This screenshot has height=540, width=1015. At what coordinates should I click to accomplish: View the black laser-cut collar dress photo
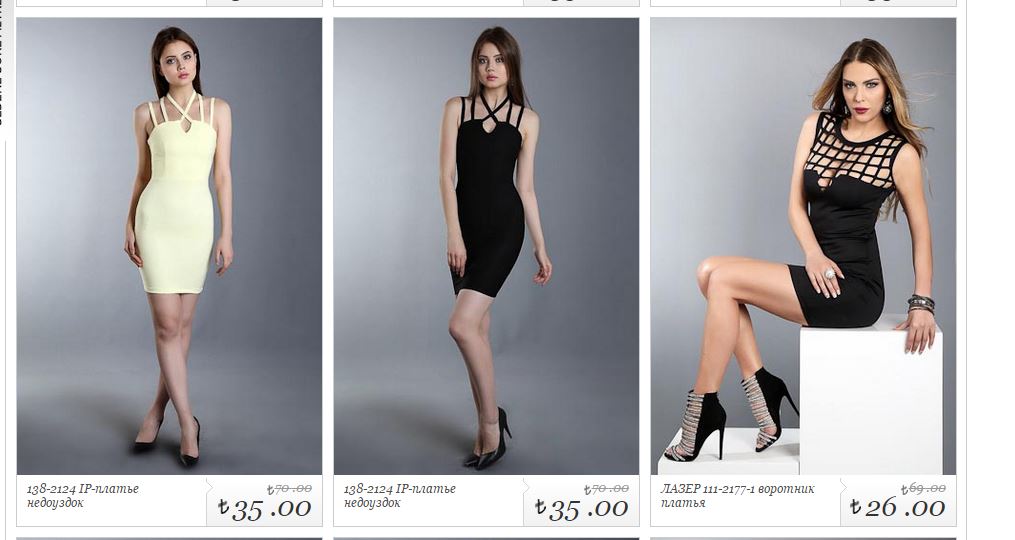[x=803, y=246]
